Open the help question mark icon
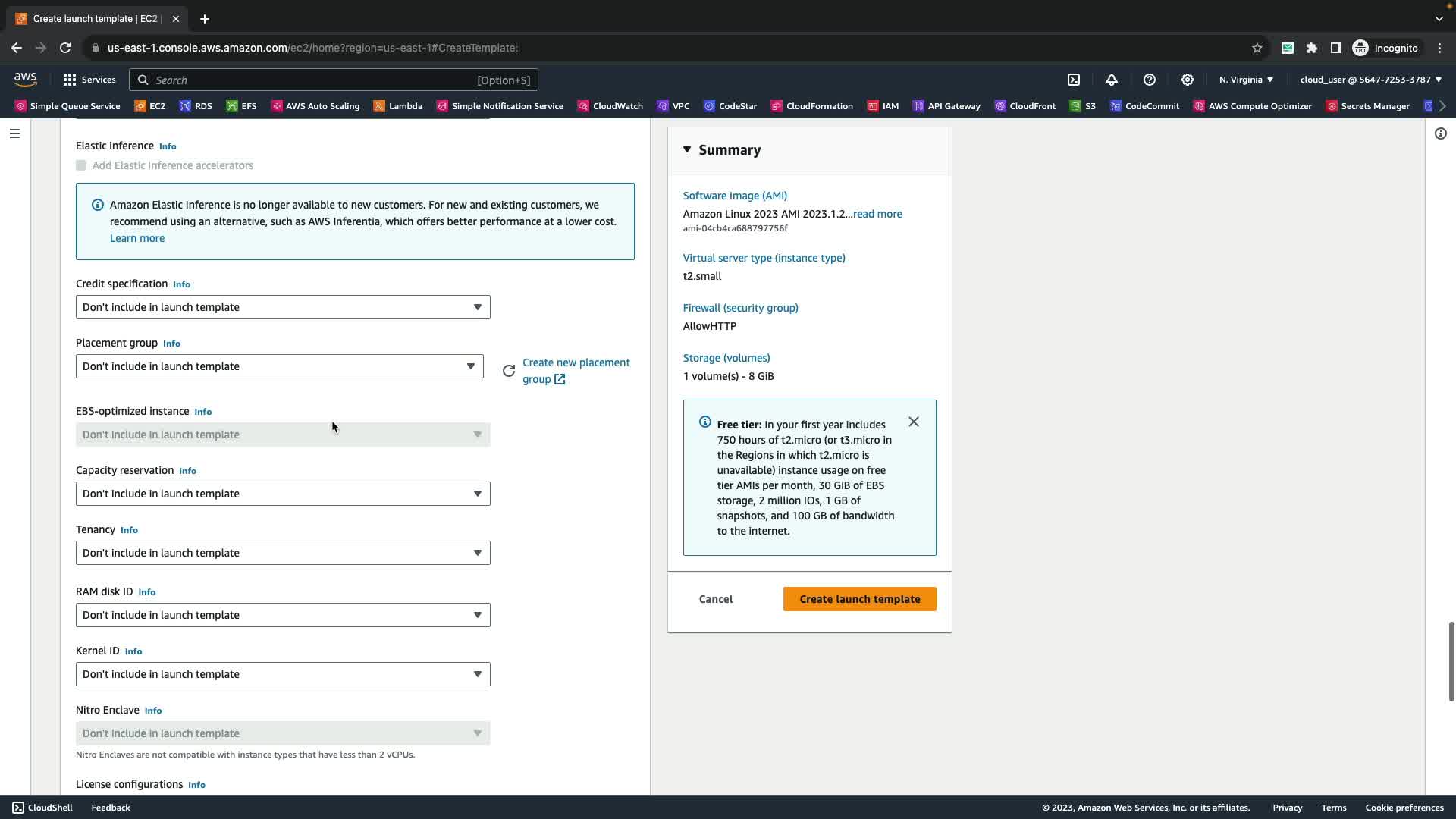Viewport: 1456px width, 819px height. click(x=1150, y=80)
